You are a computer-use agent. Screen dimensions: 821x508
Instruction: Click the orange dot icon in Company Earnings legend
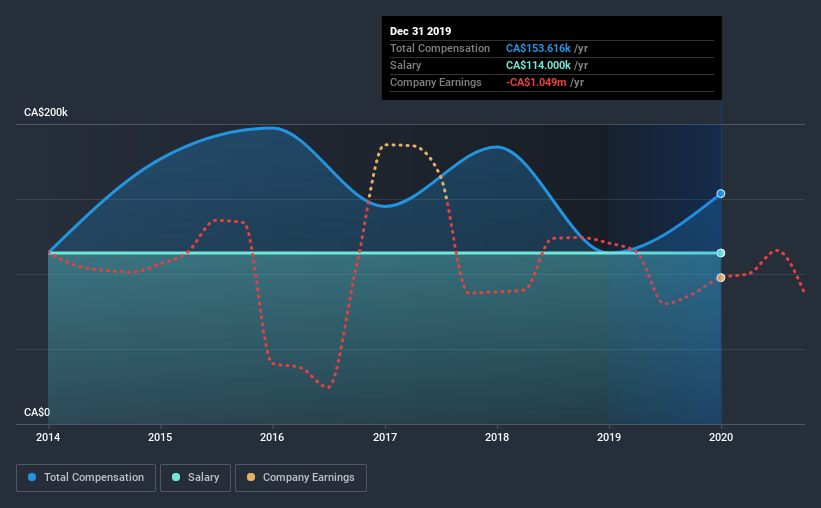coord(251,477)
